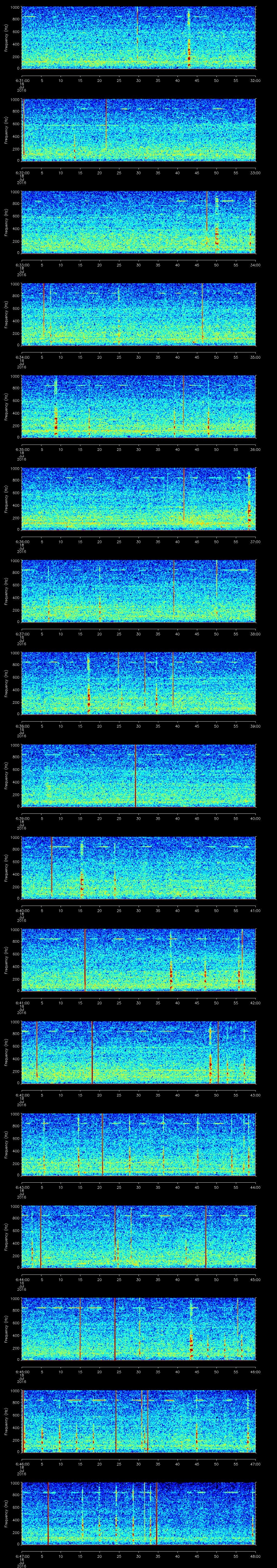Select the spectrogram plot beginning at 6:31:00
Viewport: 277px width, 1568px height.
[x=138, y=38]
